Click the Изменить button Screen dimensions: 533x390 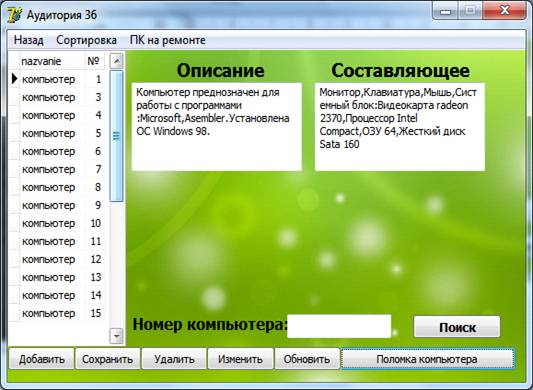pos(240,359)
